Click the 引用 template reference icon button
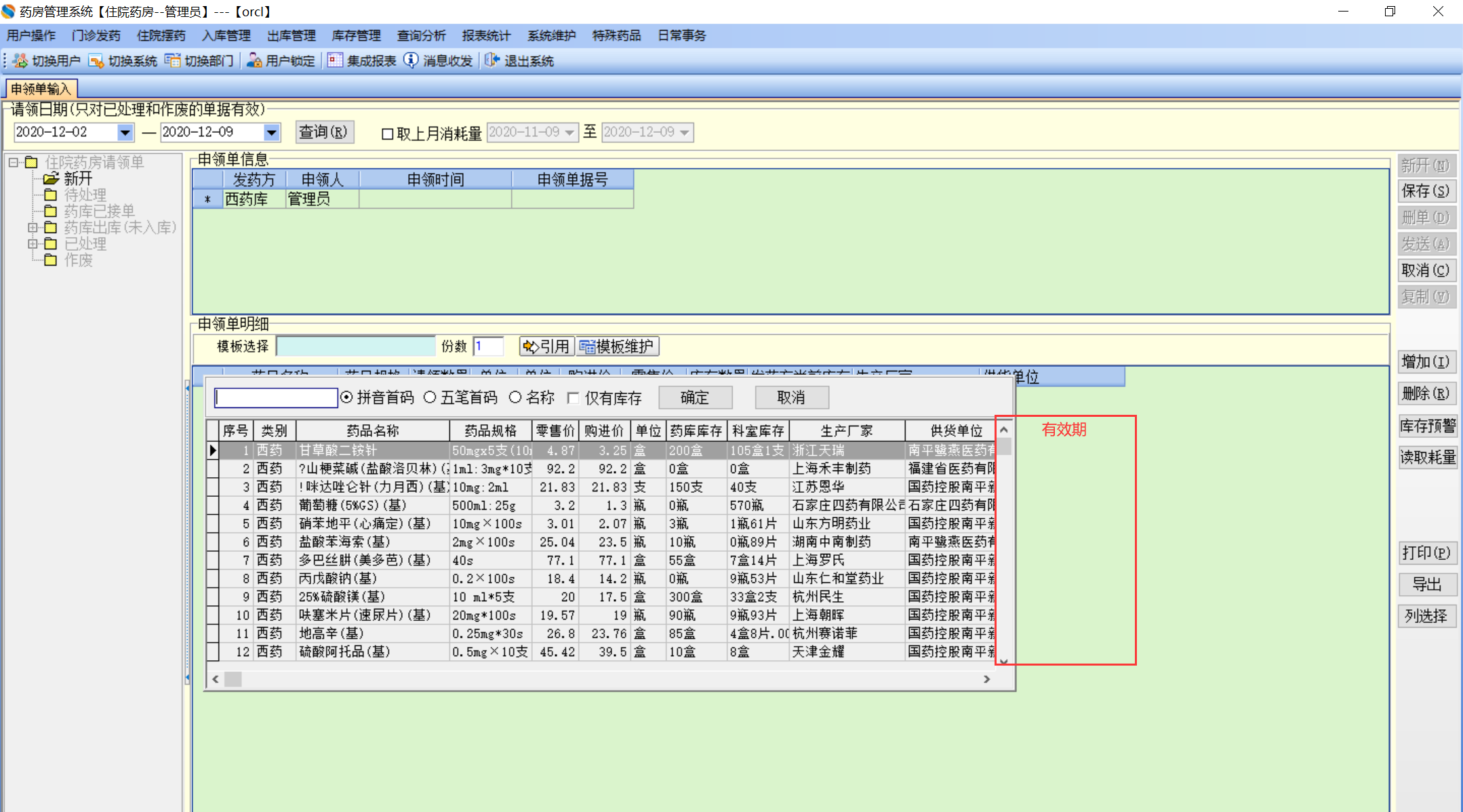 546,346
